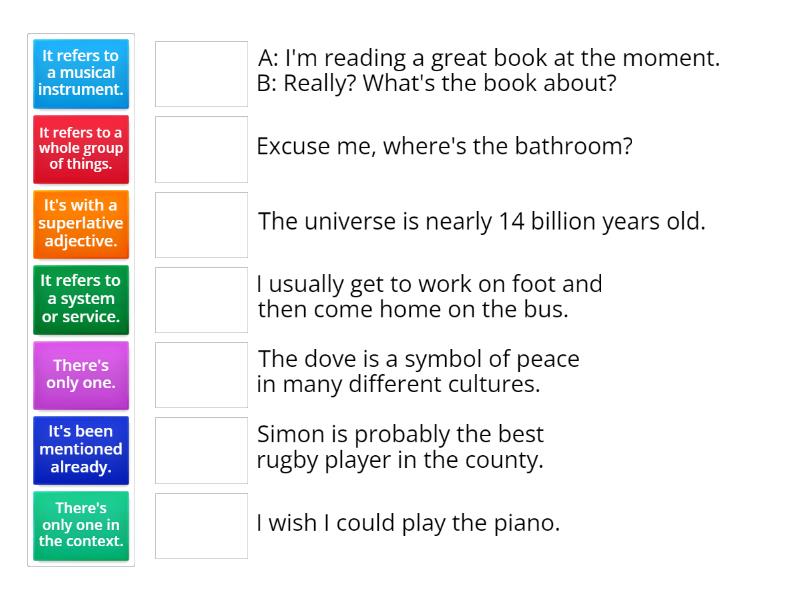Select the answer box for the universe sentence
Viewport: 800px width, 600px height.
(x=201, y=224)
